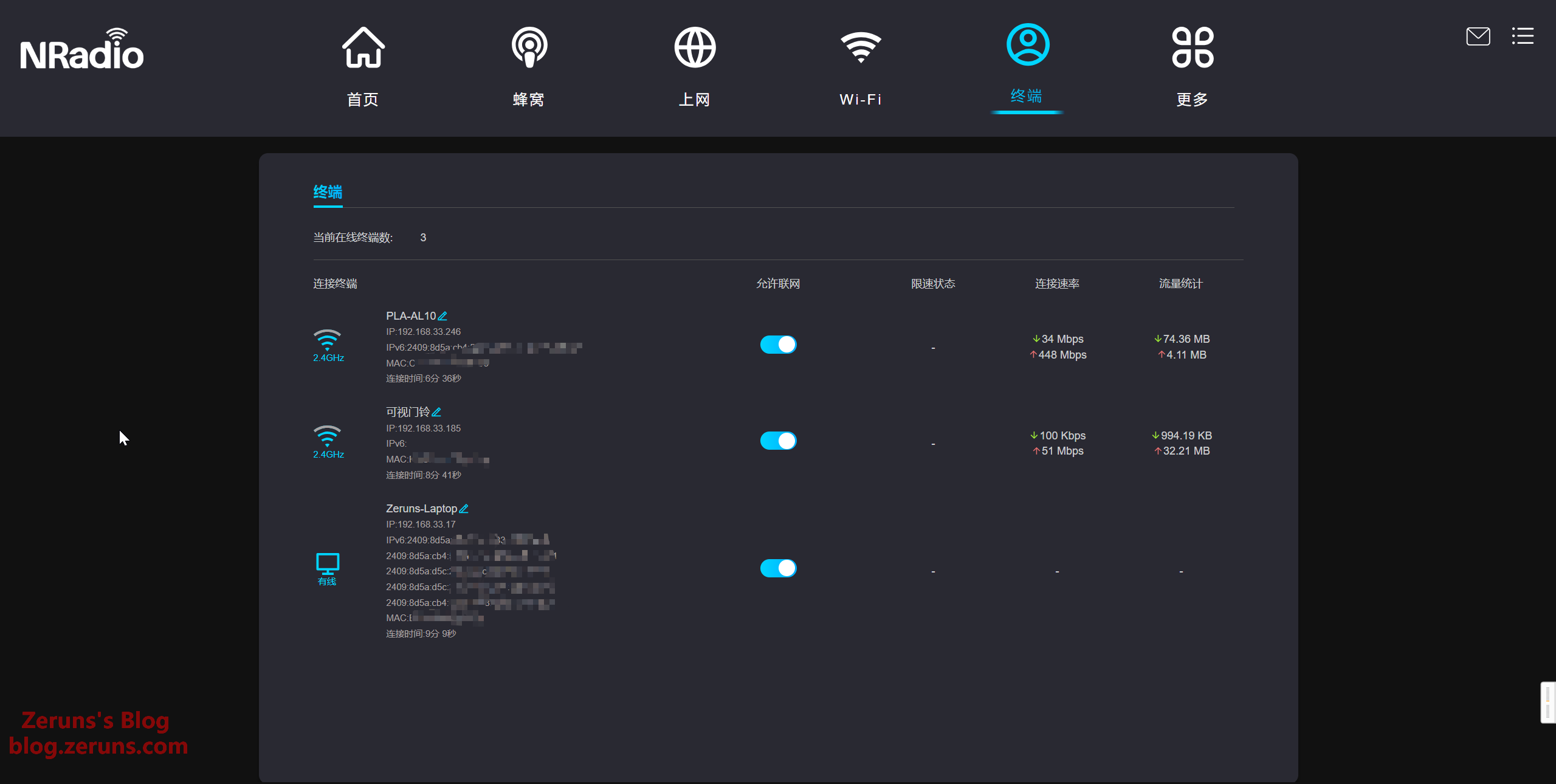
Task: Open the 上网 globe icon
Action: click(x=695, y=48)
